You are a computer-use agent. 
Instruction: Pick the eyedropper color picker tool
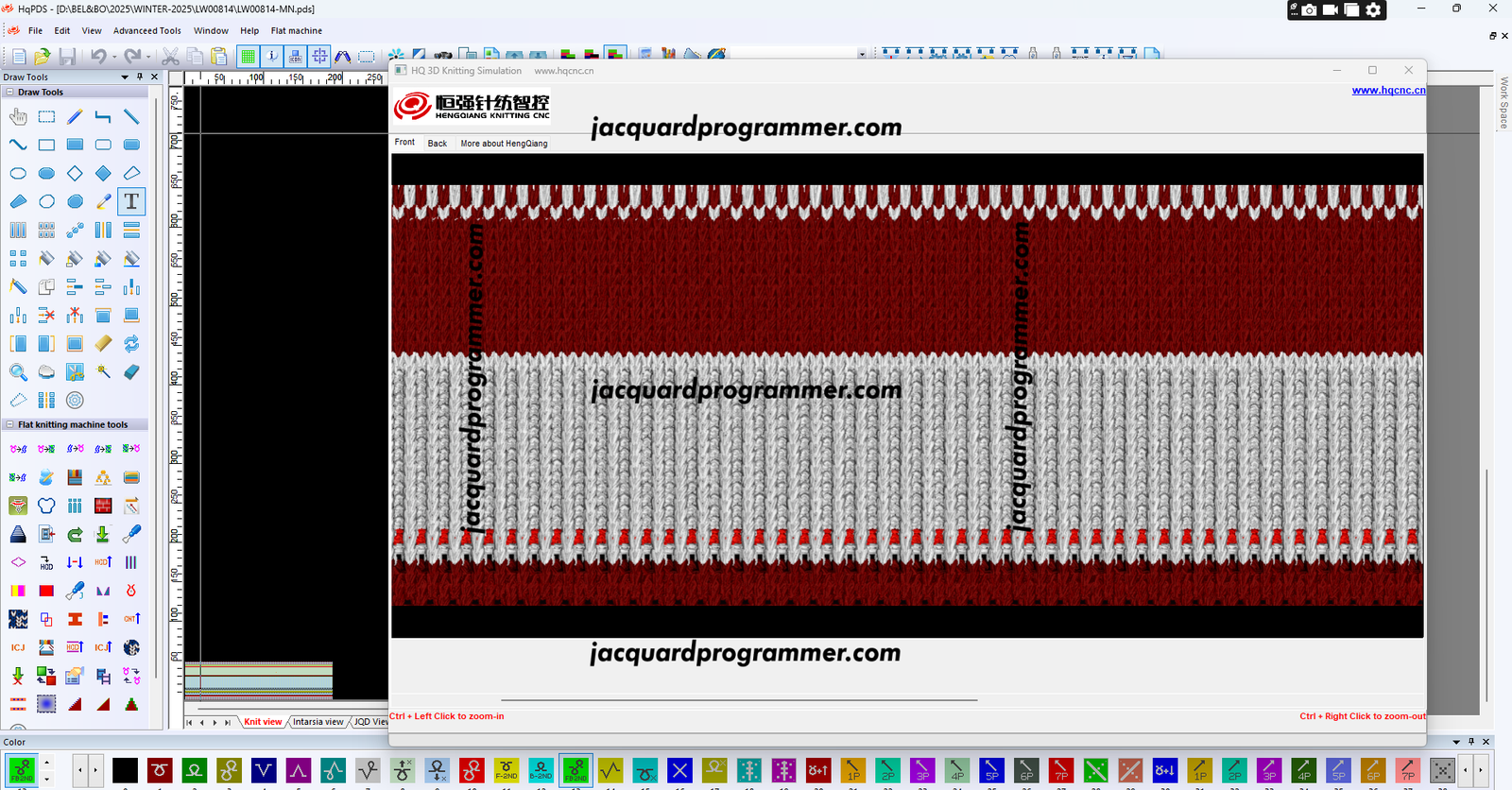103,201
